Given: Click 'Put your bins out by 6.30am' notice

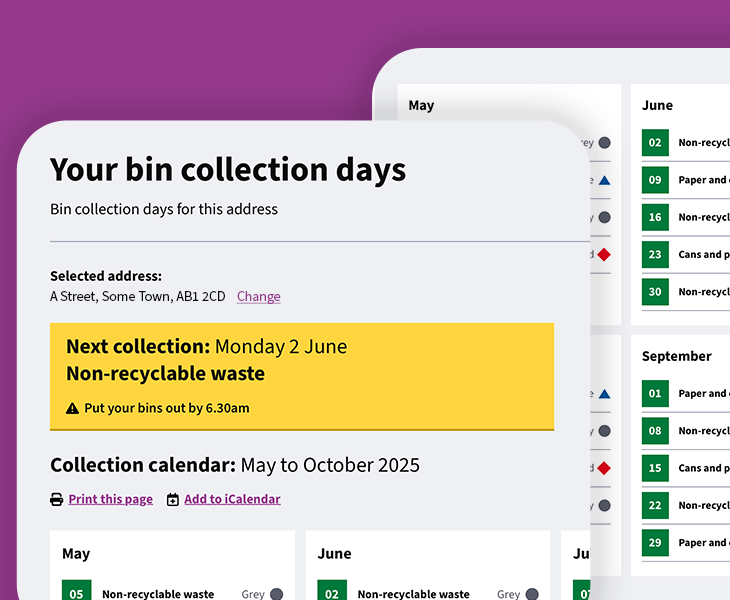Looking at the screenshot, I should [x=167, y=408].
